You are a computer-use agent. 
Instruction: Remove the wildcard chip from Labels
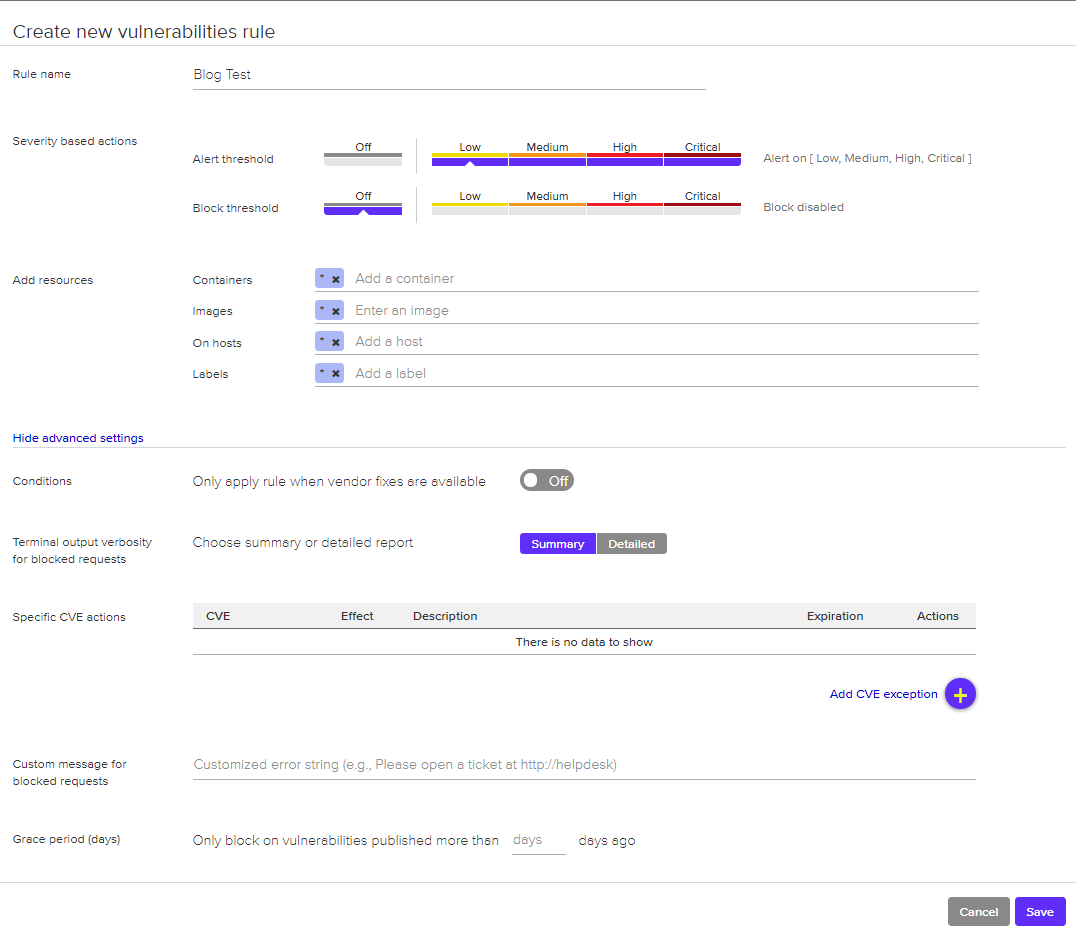click(x=336, y=374)
